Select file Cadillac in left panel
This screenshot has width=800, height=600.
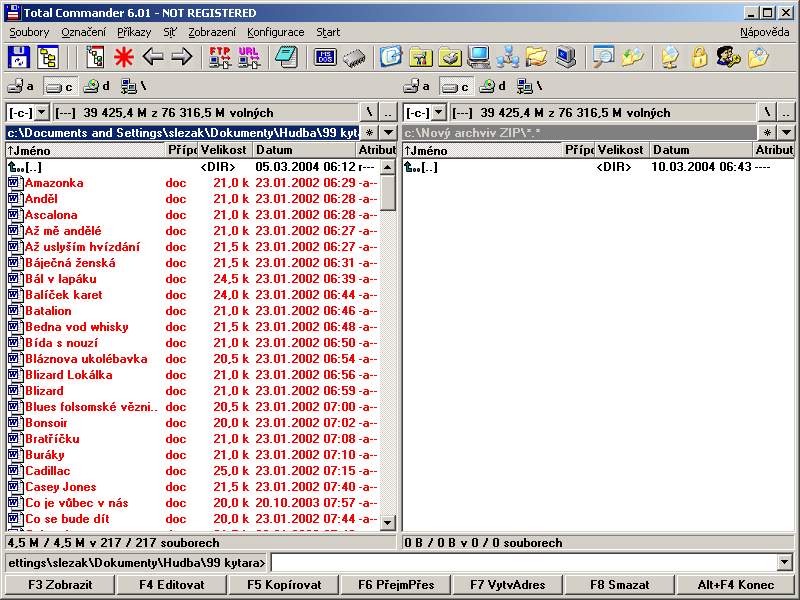(x=192, y=471)
